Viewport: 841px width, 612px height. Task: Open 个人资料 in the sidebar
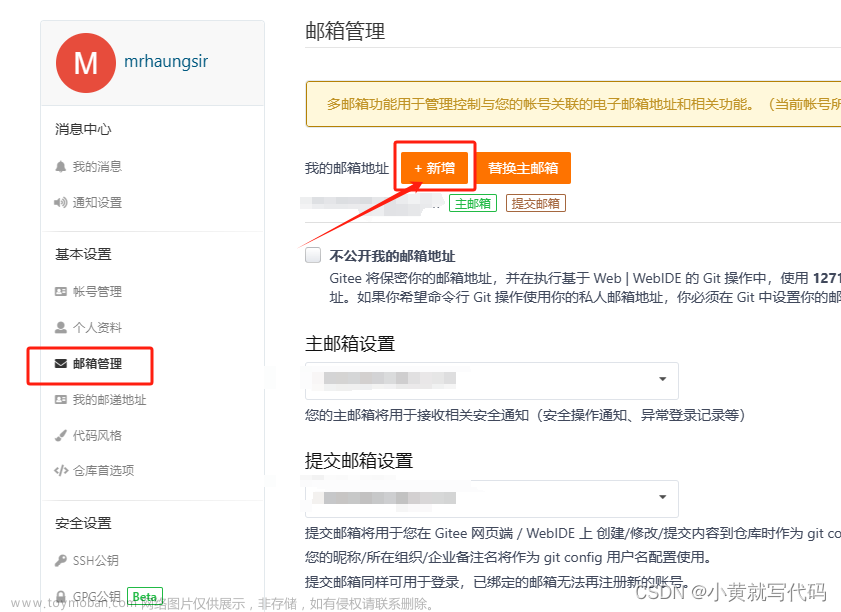(x=97, y=328)
